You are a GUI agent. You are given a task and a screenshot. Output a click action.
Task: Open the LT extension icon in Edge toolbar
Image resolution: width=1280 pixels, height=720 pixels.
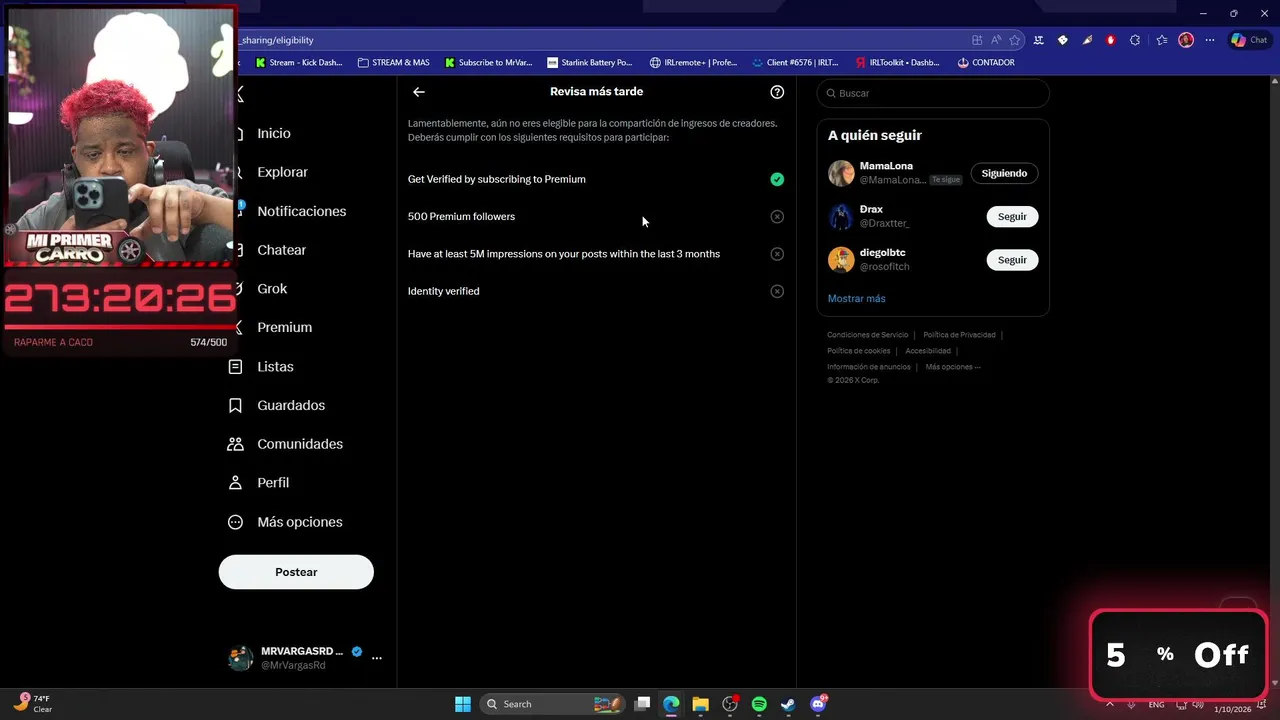click(1039, 40)
